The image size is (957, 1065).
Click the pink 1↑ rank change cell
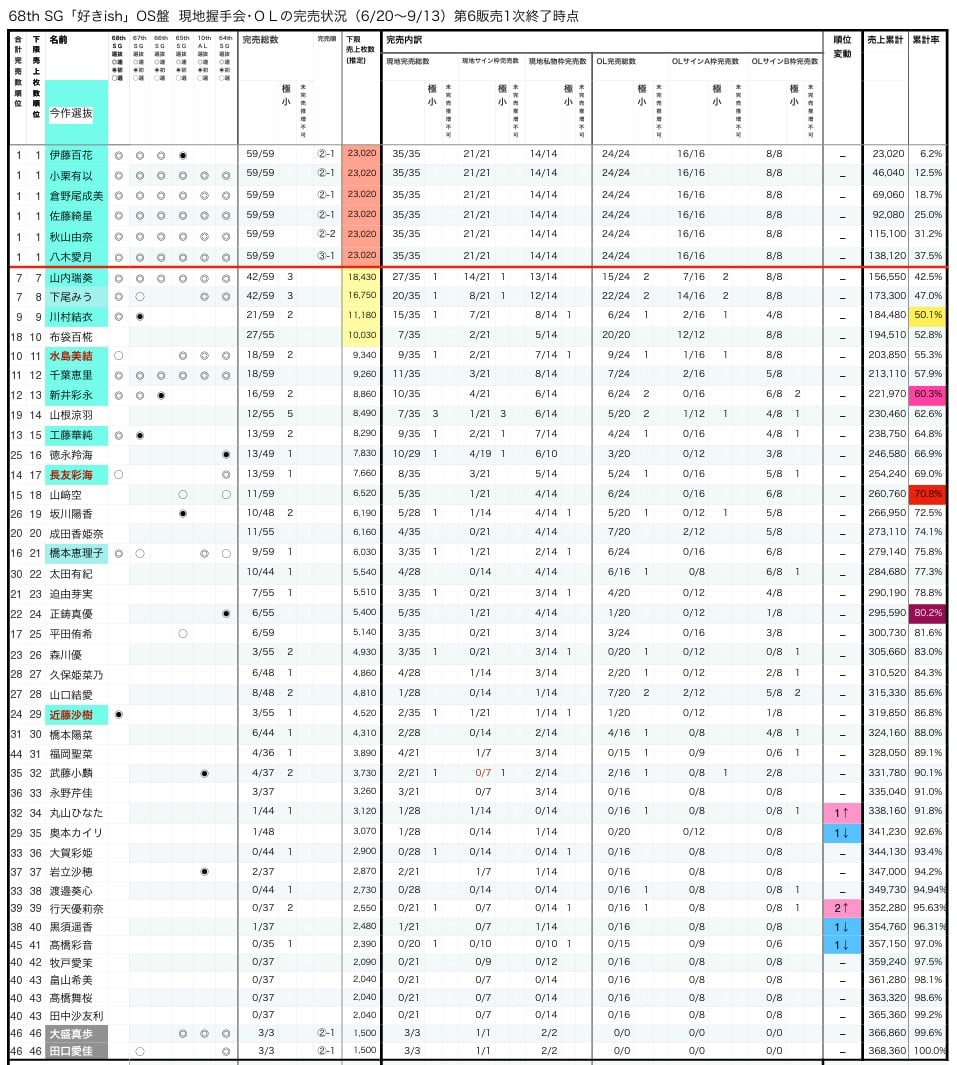coord(842,812)
